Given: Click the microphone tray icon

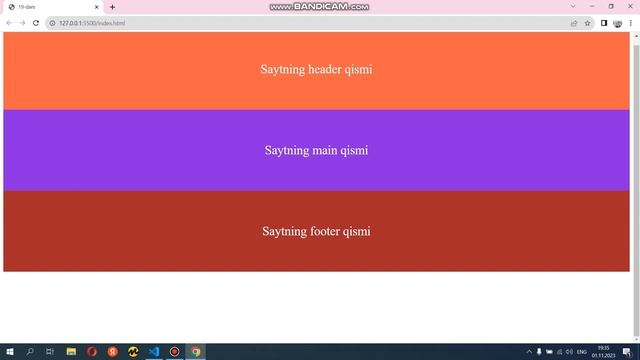Looking at the screenshot, I should click(539, 351).
